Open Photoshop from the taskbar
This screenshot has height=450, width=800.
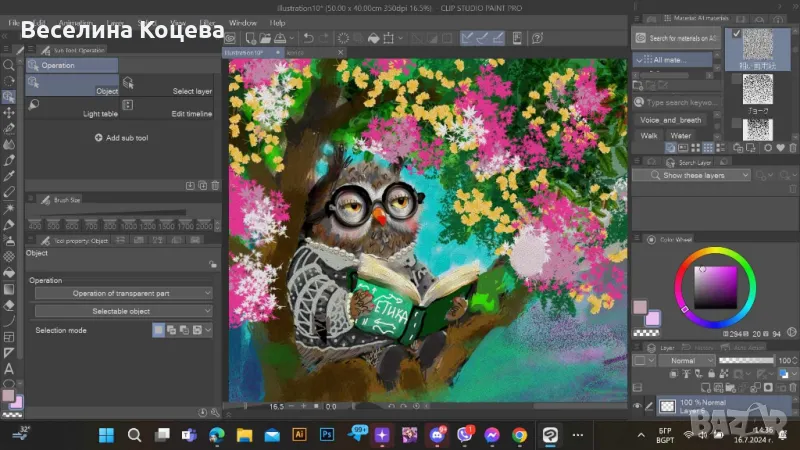click(x=326, y=435)
